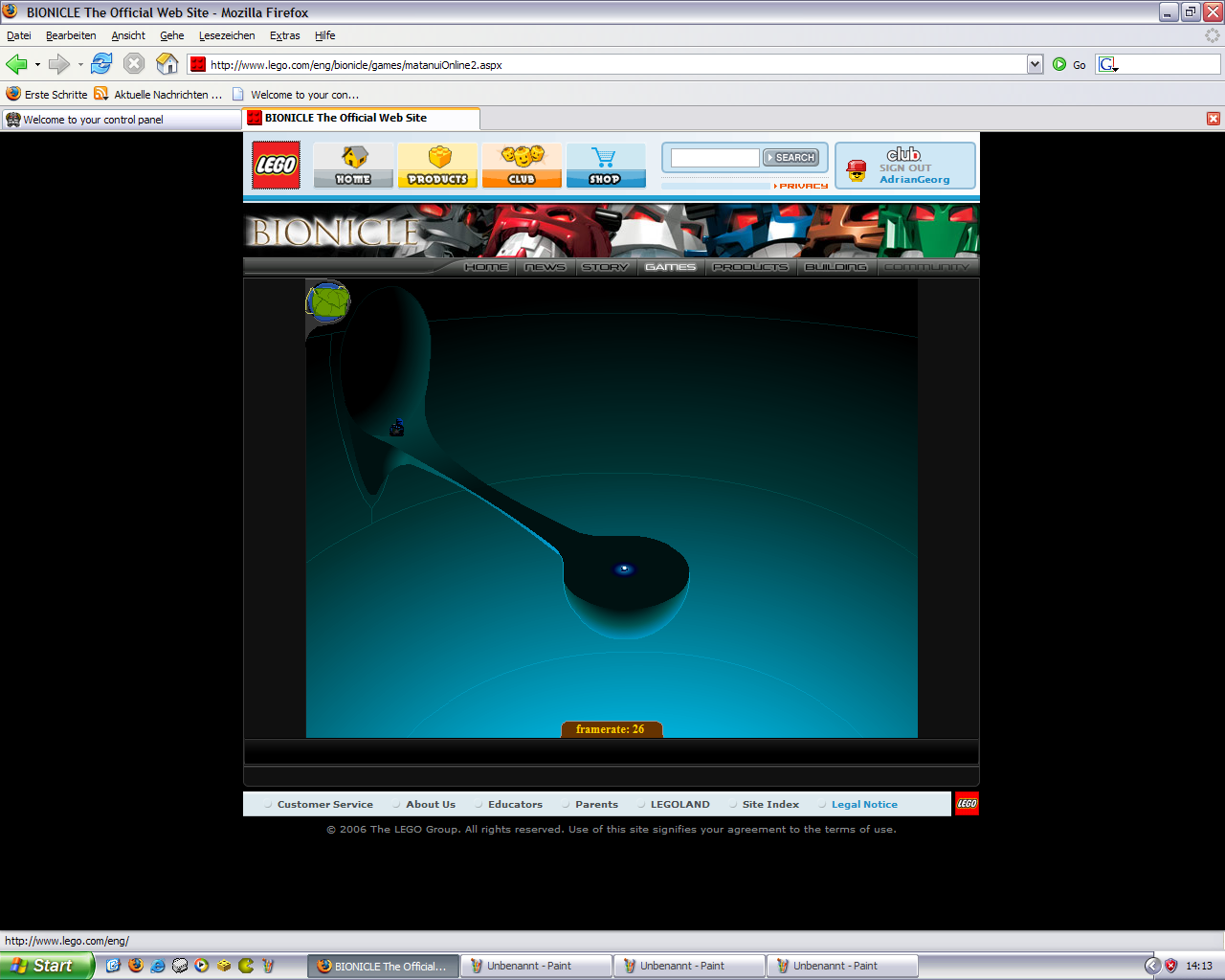The height and width of the screenshot is (980, 1225).
Task: Click the green globe map icon in the game
Action: 328,302
